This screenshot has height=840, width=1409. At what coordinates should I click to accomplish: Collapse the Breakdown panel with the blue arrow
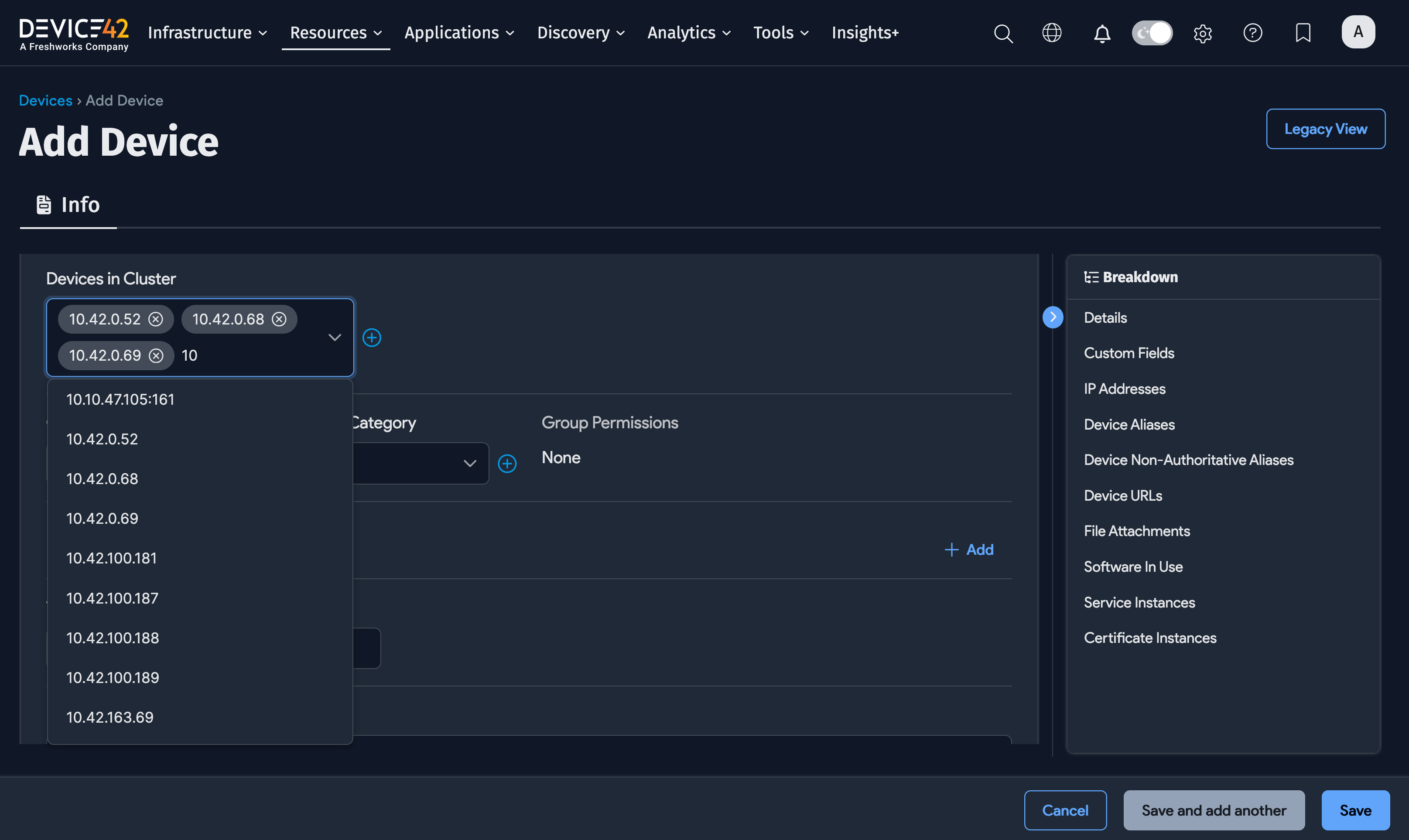1052,317
